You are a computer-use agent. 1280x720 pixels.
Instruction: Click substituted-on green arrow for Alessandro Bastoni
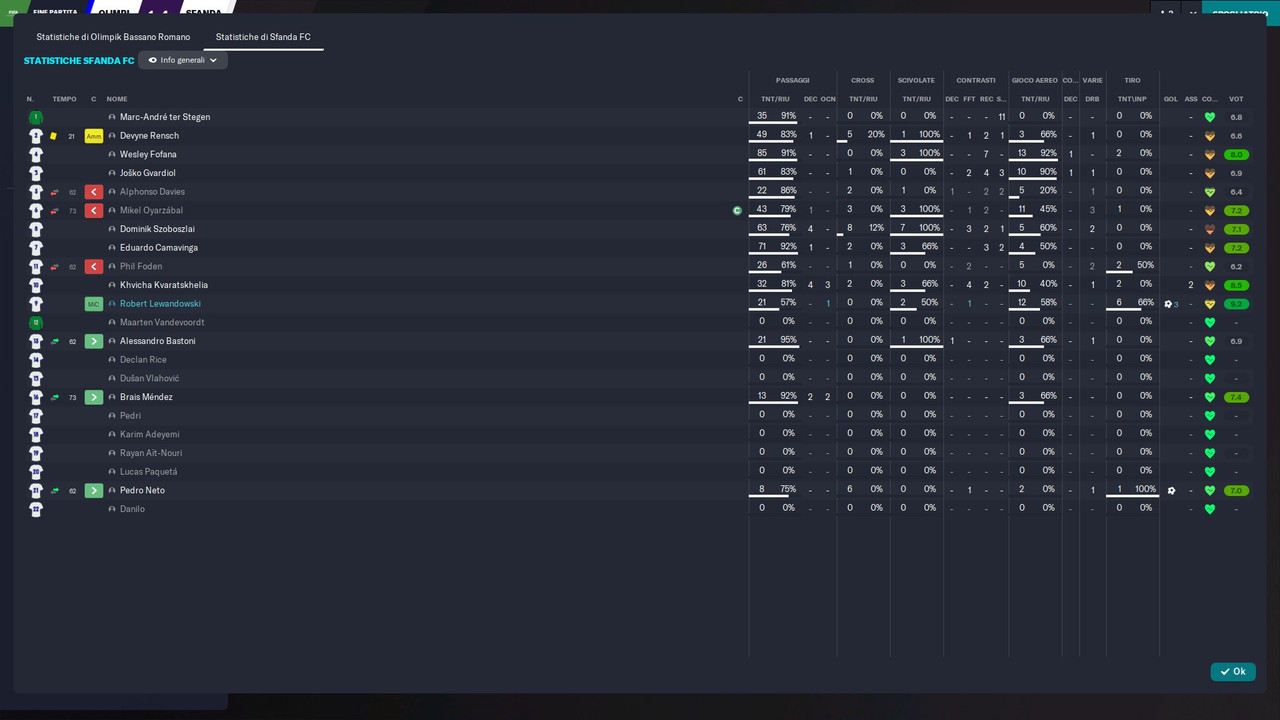click(x=94, y=341)
